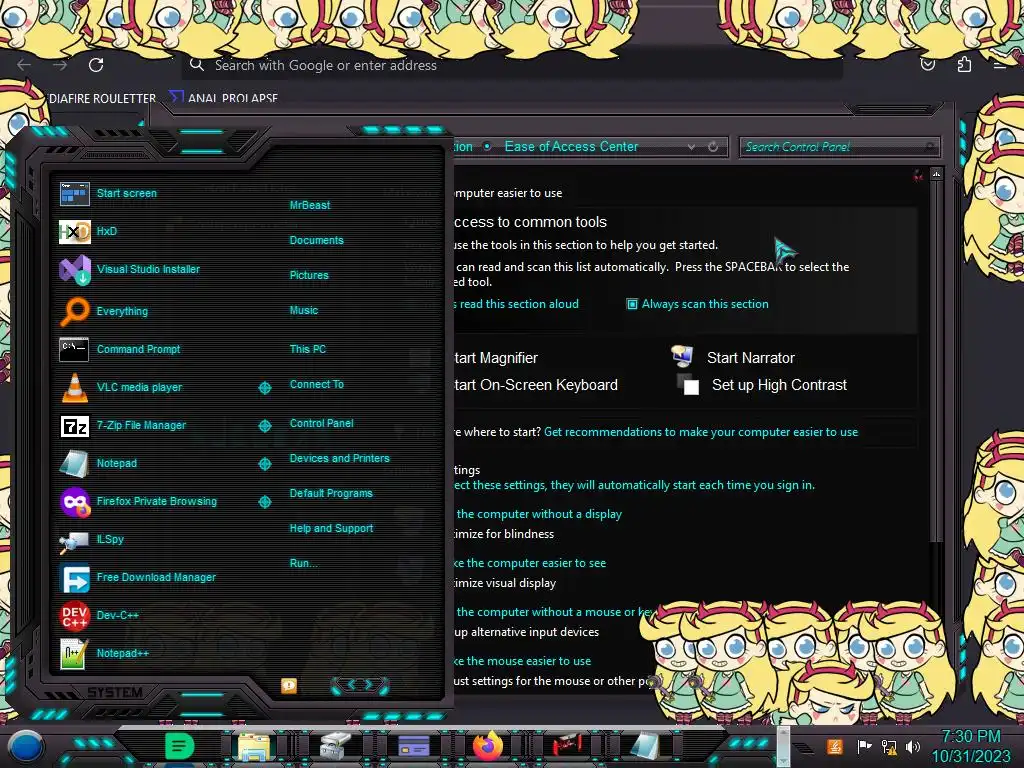Open Visual Studio Installer icon

click(x=75, y=270)
